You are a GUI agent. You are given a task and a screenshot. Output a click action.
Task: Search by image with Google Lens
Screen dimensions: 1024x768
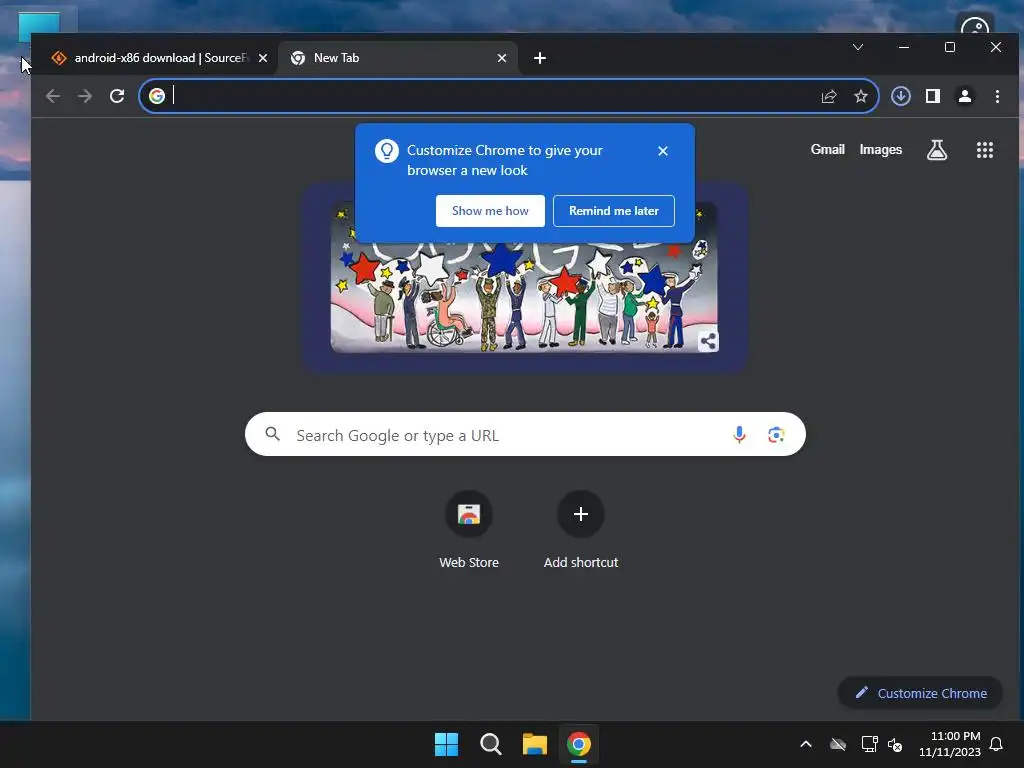(776, 435)
